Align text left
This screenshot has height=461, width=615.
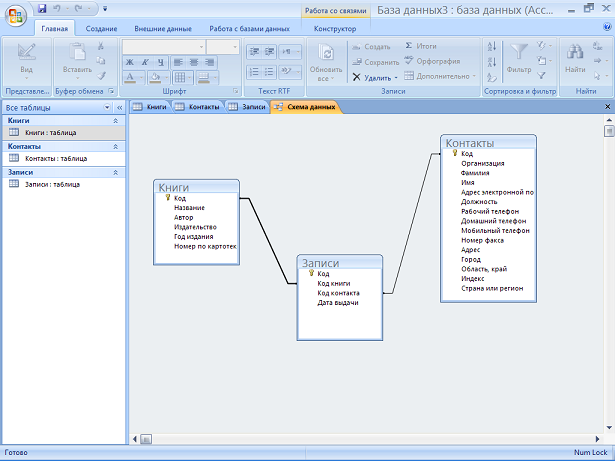pyautogui.click(x=178, y=62)
